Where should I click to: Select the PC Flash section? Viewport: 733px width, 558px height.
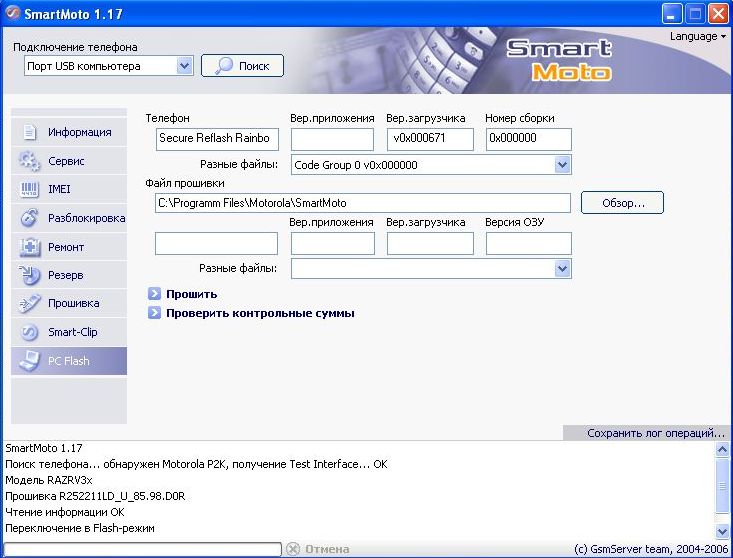[69, 361]
